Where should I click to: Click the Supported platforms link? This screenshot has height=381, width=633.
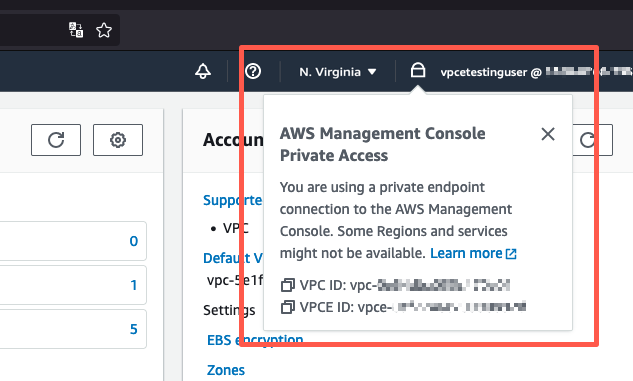(233, 200)
